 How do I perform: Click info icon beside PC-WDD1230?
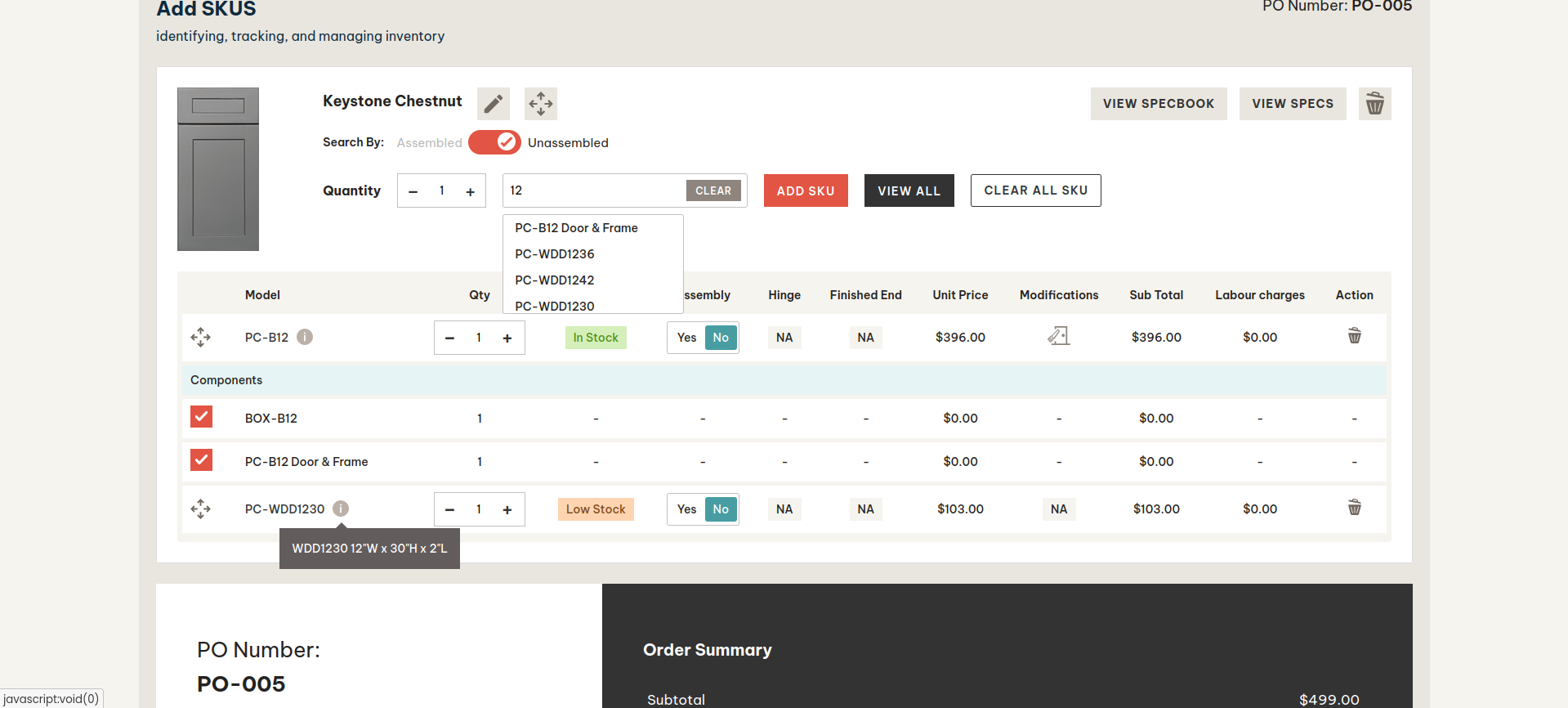pos(341,509)
